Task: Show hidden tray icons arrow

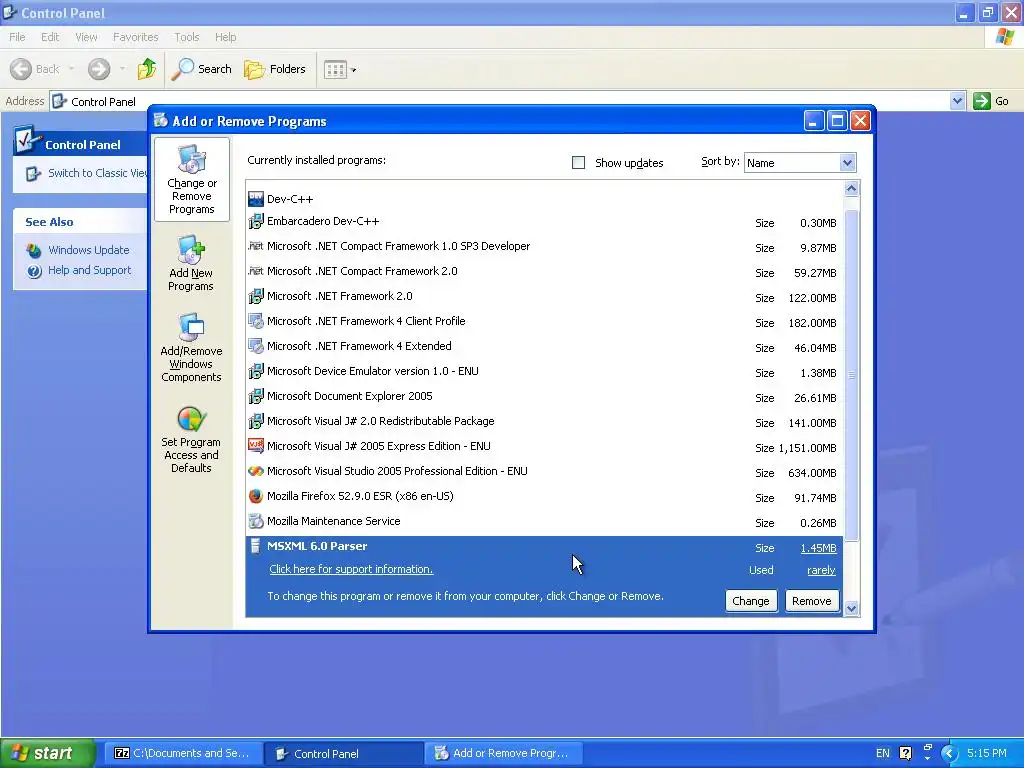Action: 949,753
